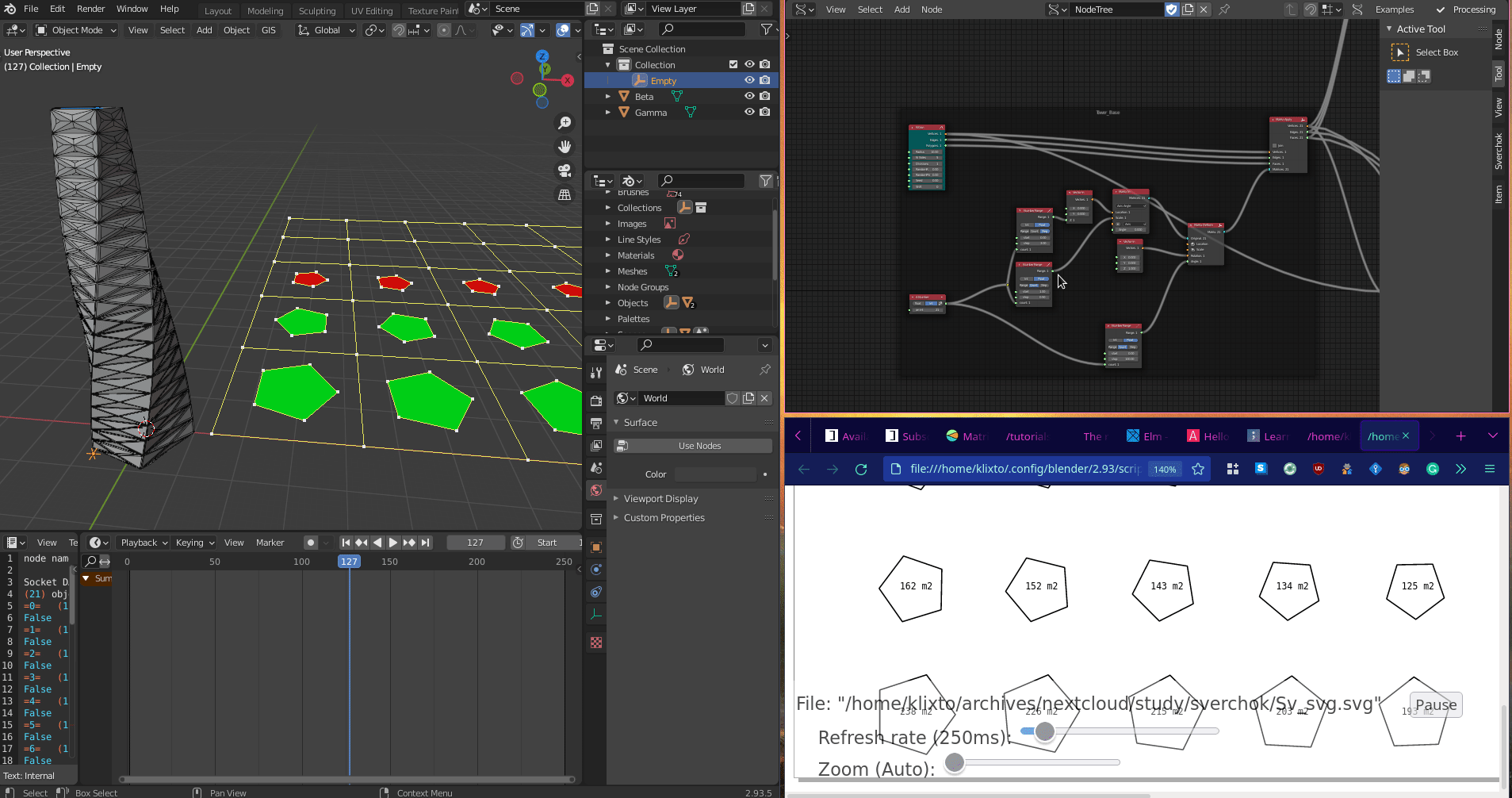Disable Collection in renders via camera icon
The height and width of the screenshot is (798, 1512).
tap(765, 64)
